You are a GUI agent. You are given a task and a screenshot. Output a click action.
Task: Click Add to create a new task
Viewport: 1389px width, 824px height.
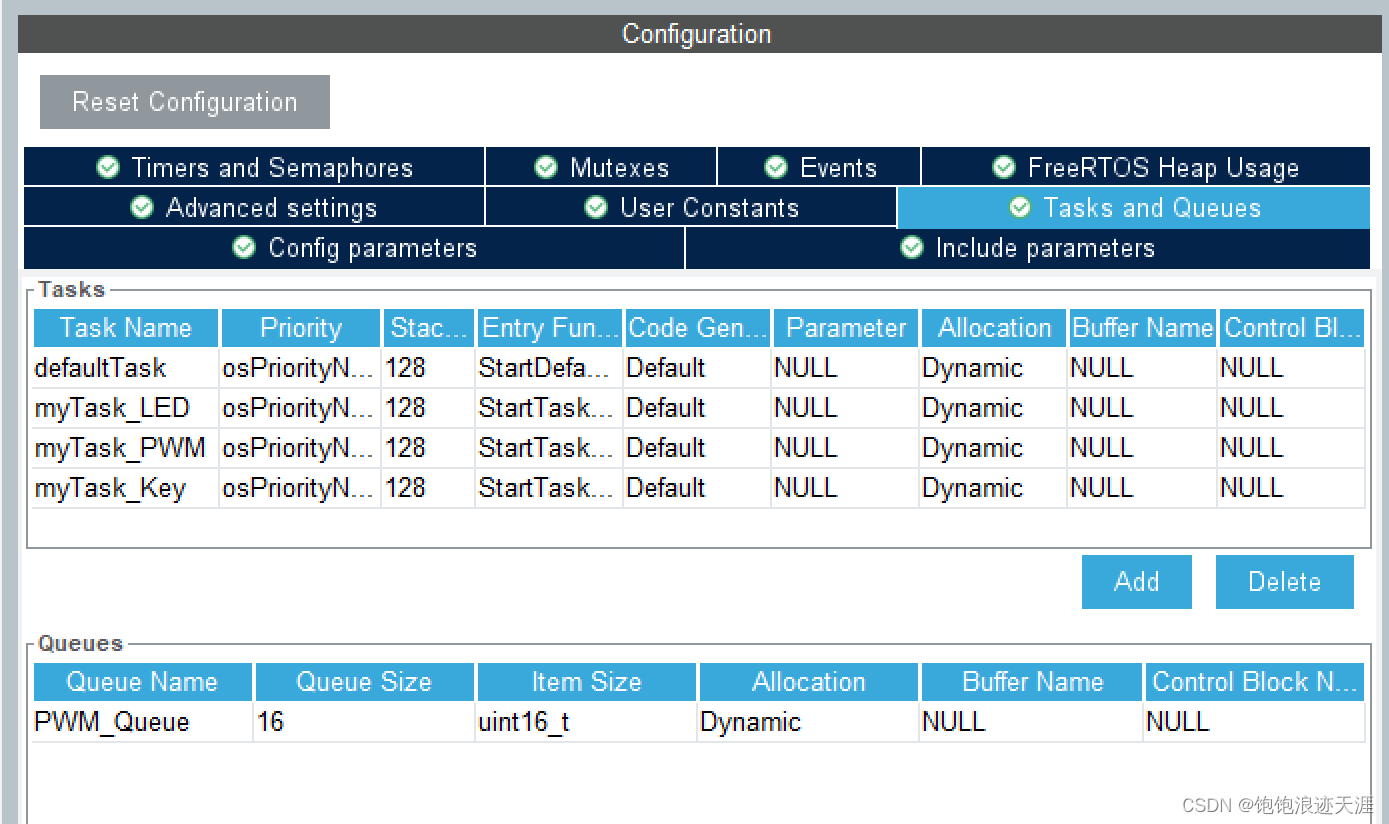pos(1136,581)
